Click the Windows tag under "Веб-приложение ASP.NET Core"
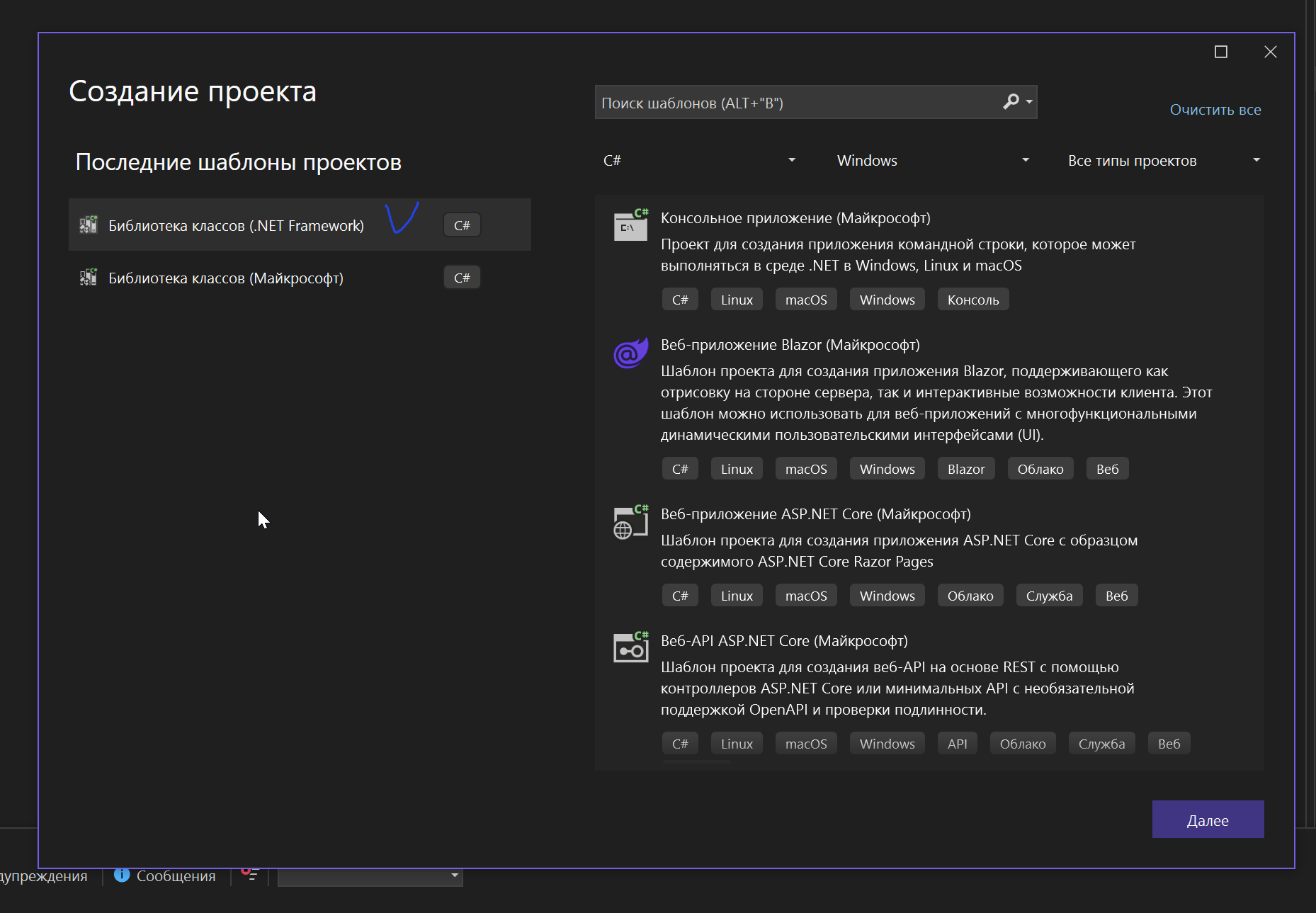This screenshot has width=1316, height=913. coord(887,596)
